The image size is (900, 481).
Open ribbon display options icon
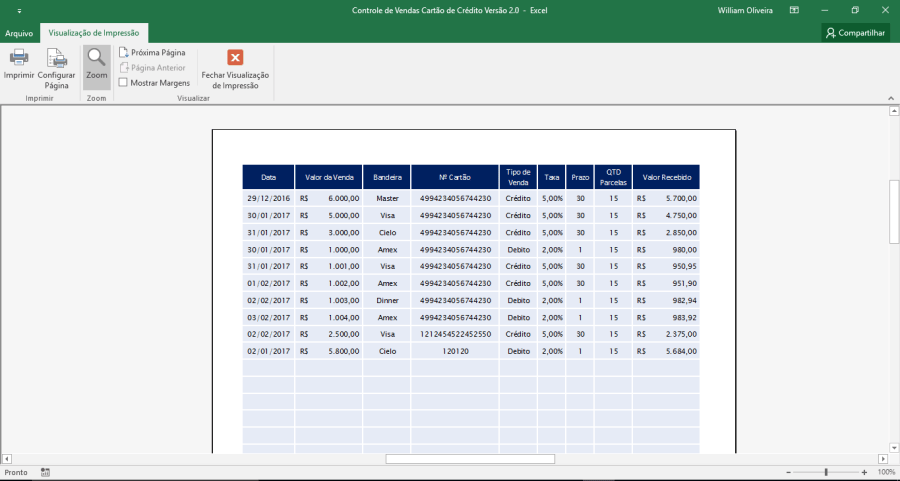(794, 10)
